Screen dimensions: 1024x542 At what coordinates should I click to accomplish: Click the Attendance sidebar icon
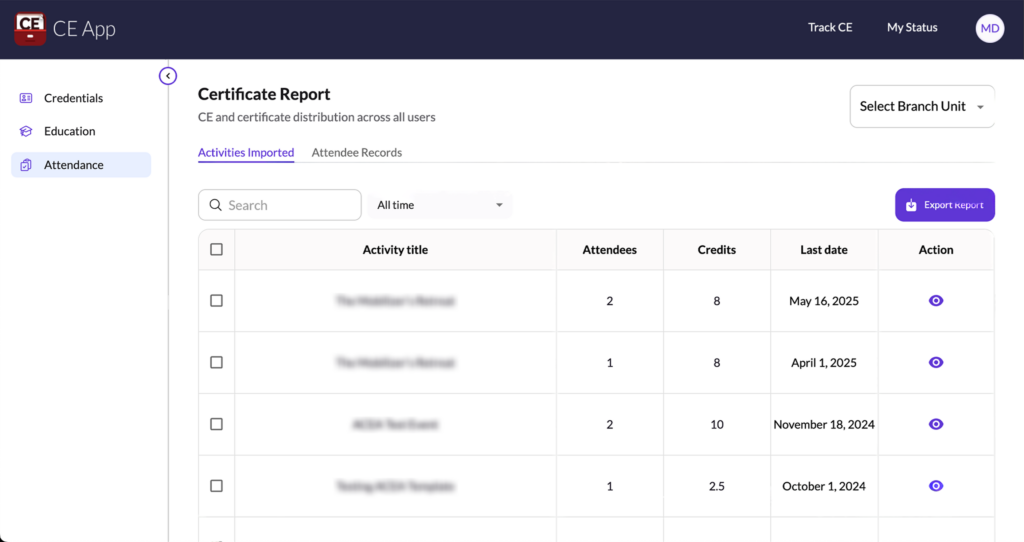(x=26, y=165)
